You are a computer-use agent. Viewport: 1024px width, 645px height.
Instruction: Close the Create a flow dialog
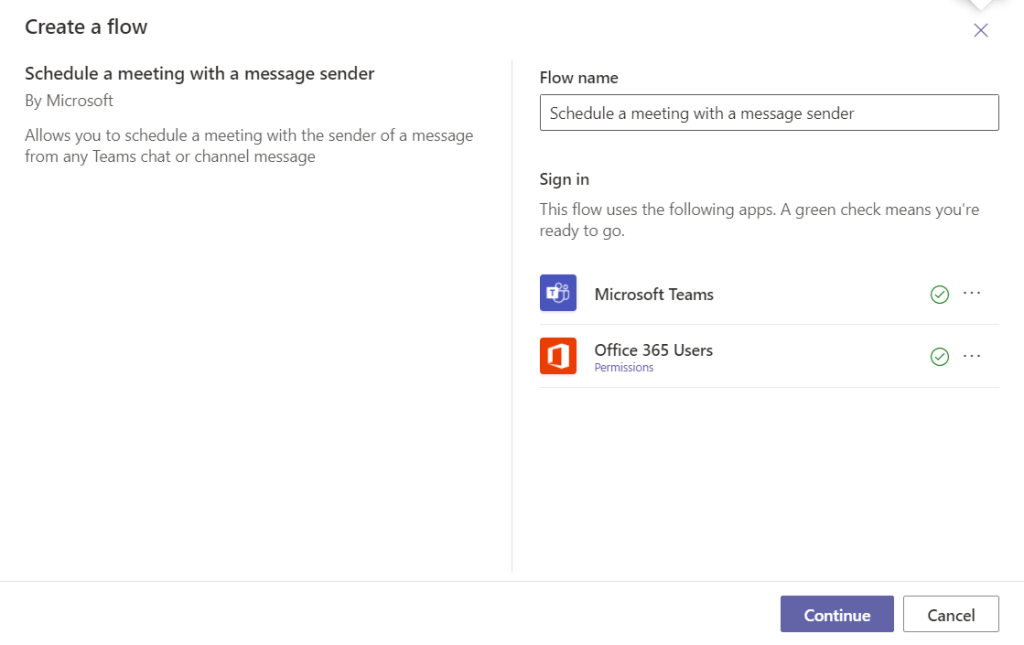980,30
